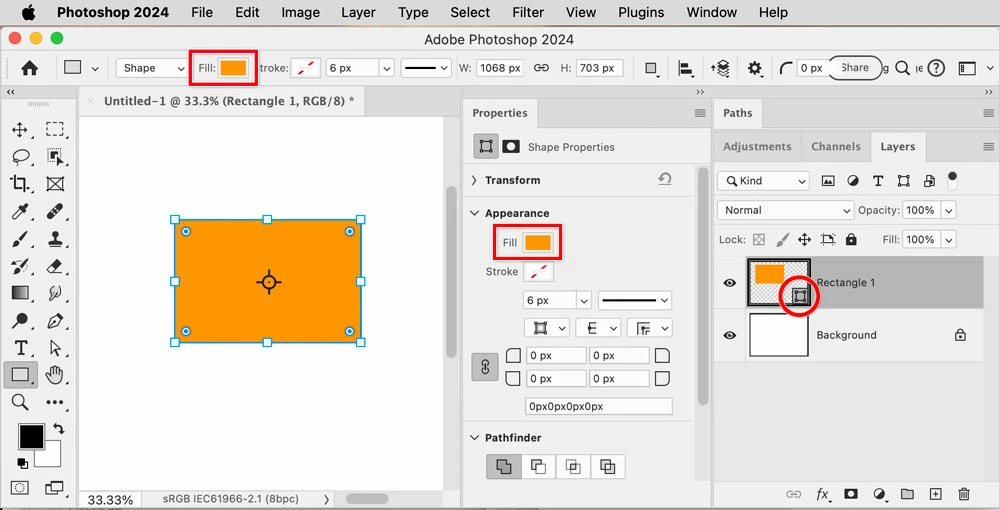The image size is (1000, 510).
Task: Collapse the Pathfinder section
Action: pos(474,437)
